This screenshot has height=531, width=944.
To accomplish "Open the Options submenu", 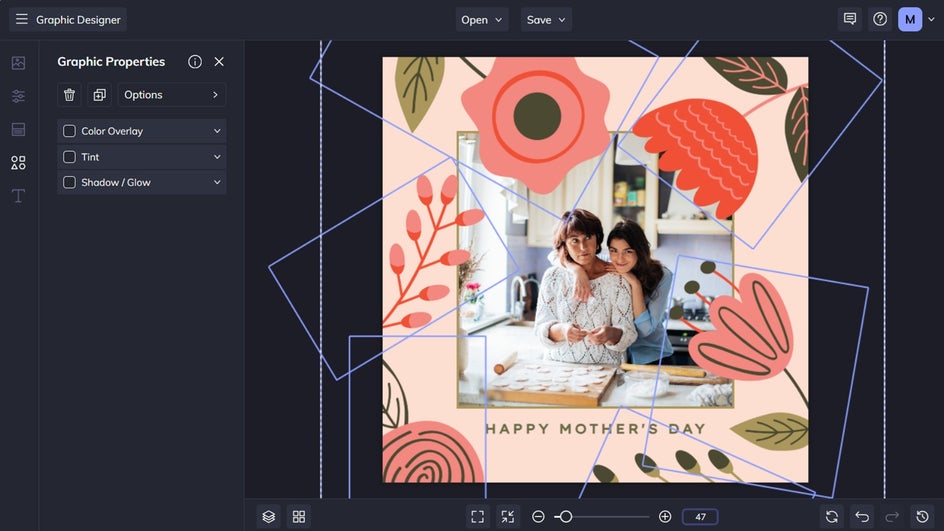I will 172,95.
